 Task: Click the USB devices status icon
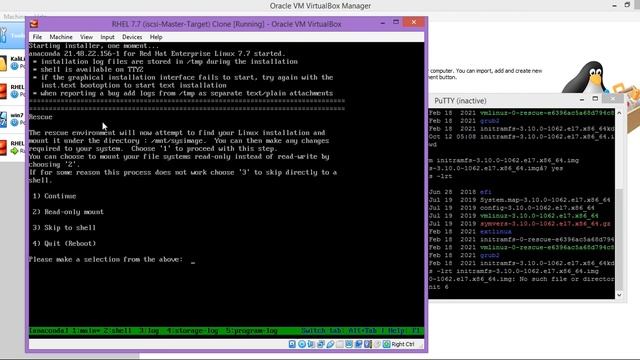click(x=330, y=344)
